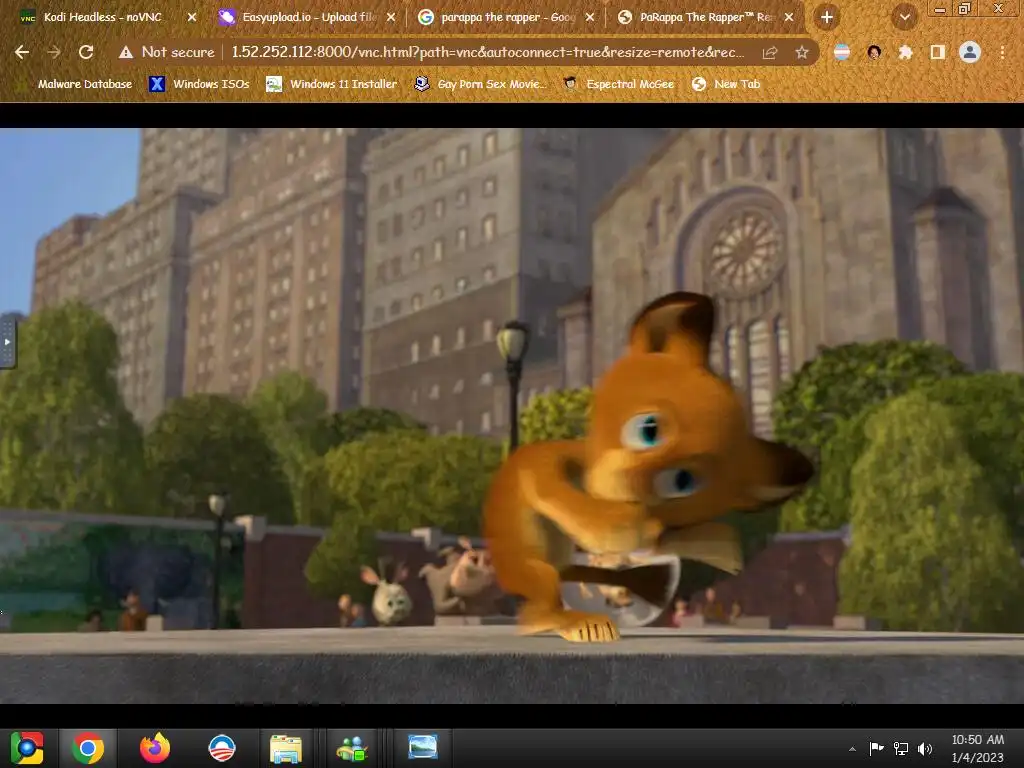The width and height of the screenshot is (1024, 768).
Task: Close the Kodi Headless - noVNC tab
Action: click(x=191, y=17)
